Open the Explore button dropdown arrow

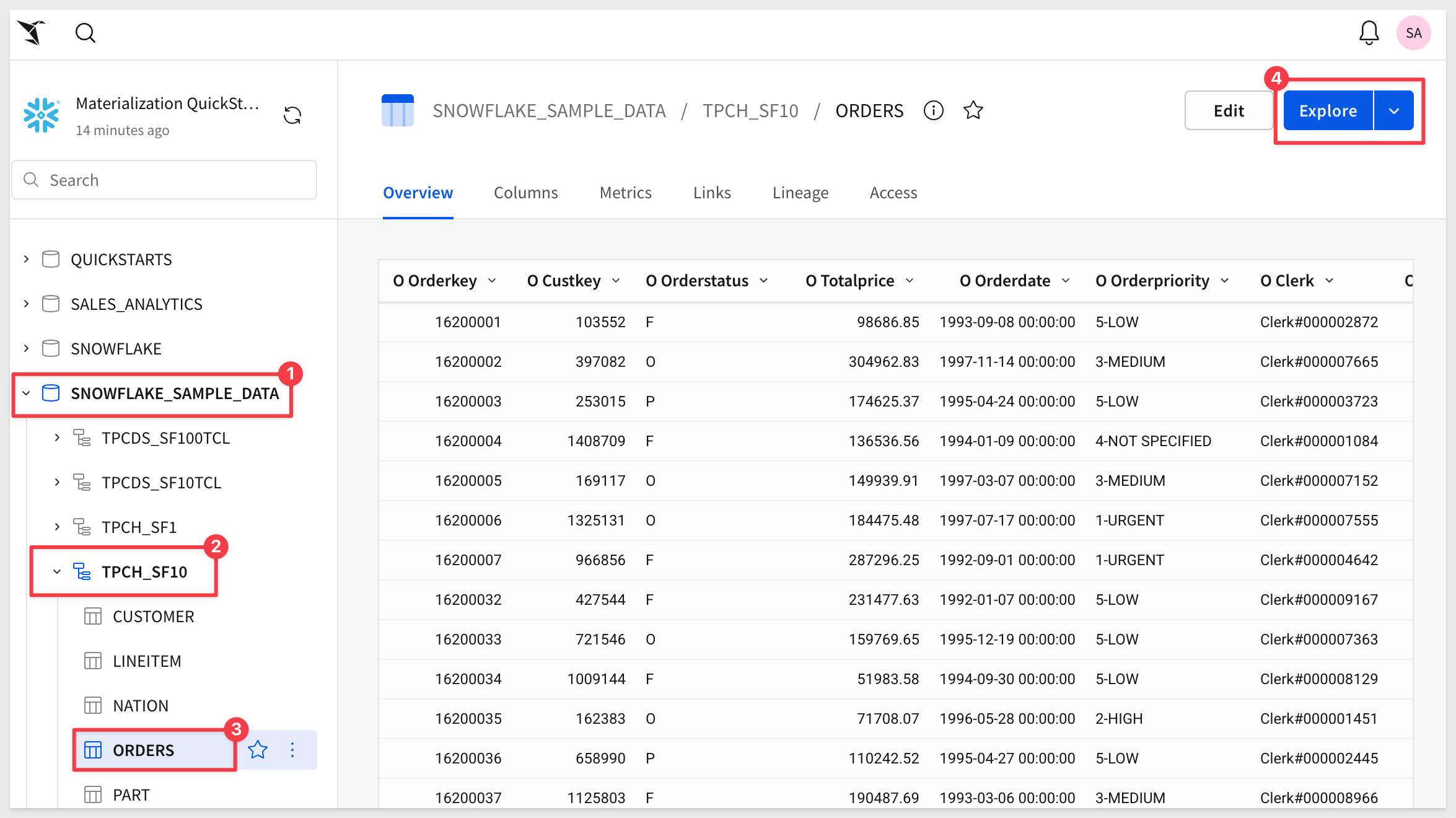point(1394,110)
